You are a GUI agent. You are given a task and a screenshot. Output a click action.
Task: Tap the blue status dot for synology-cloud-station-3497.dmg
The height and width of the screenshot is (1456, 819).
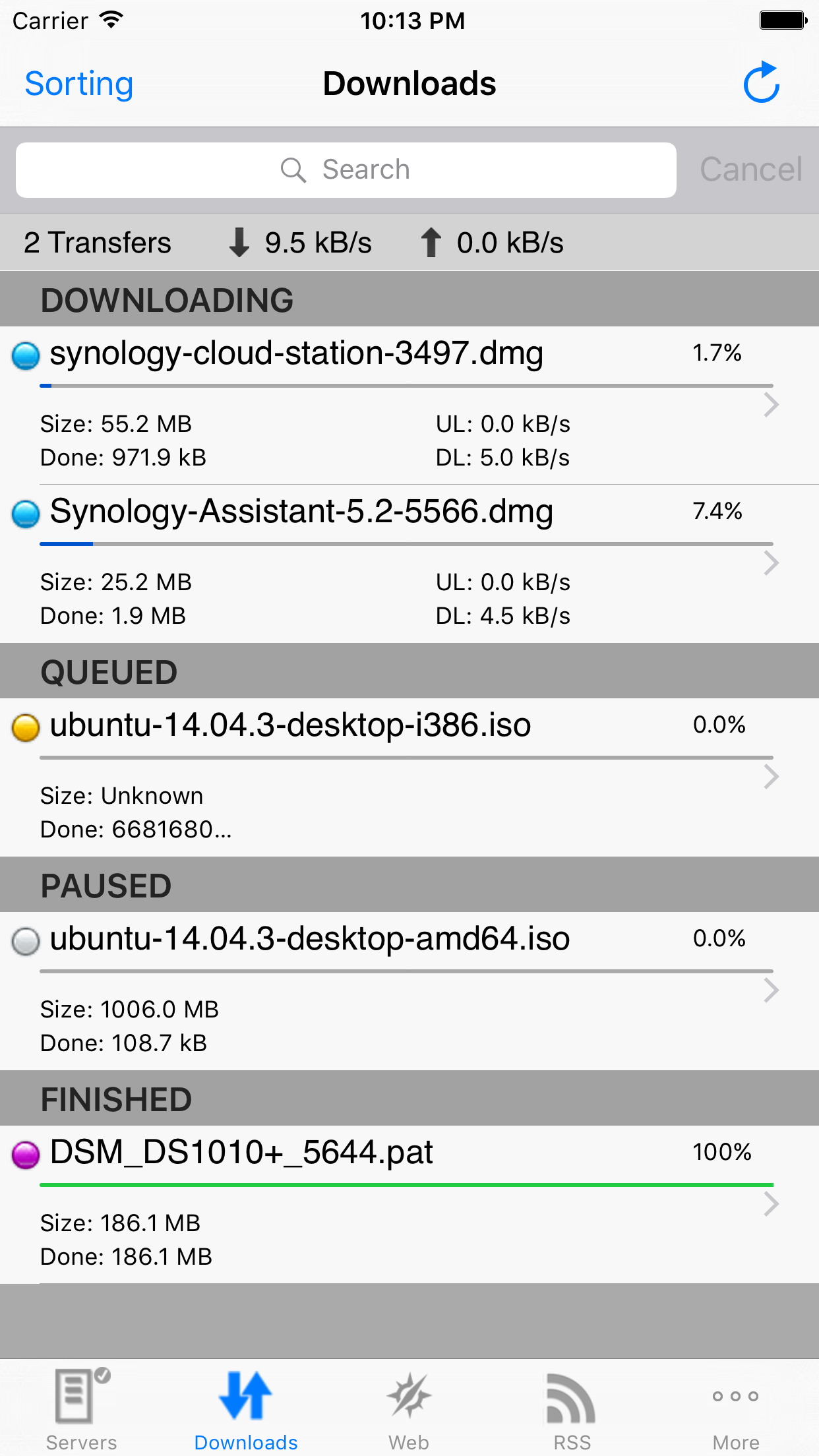pyautogui.click(x=26, y=355)
